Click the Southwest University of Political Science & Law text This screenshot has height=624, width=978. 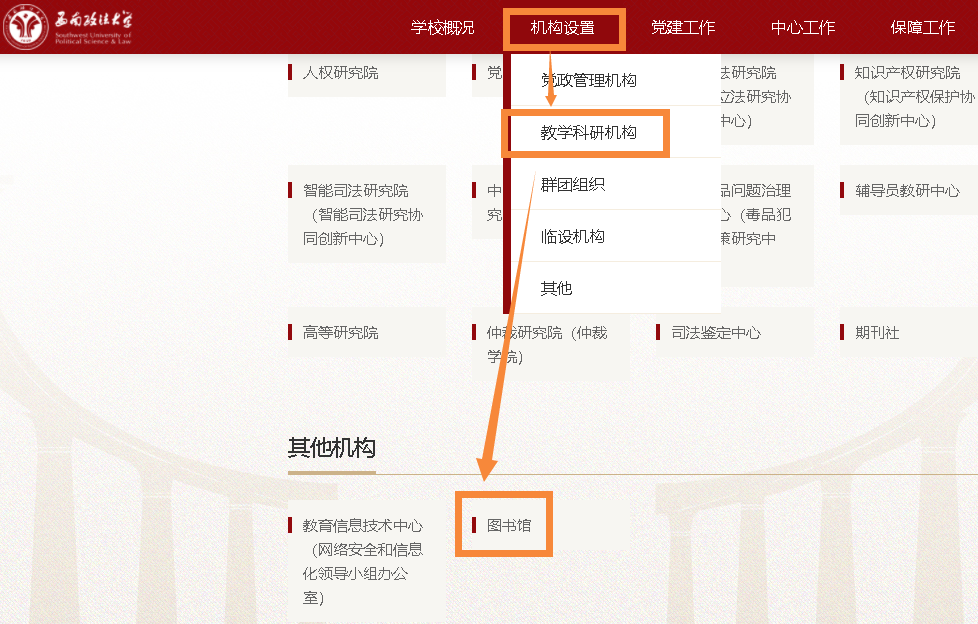93,38
